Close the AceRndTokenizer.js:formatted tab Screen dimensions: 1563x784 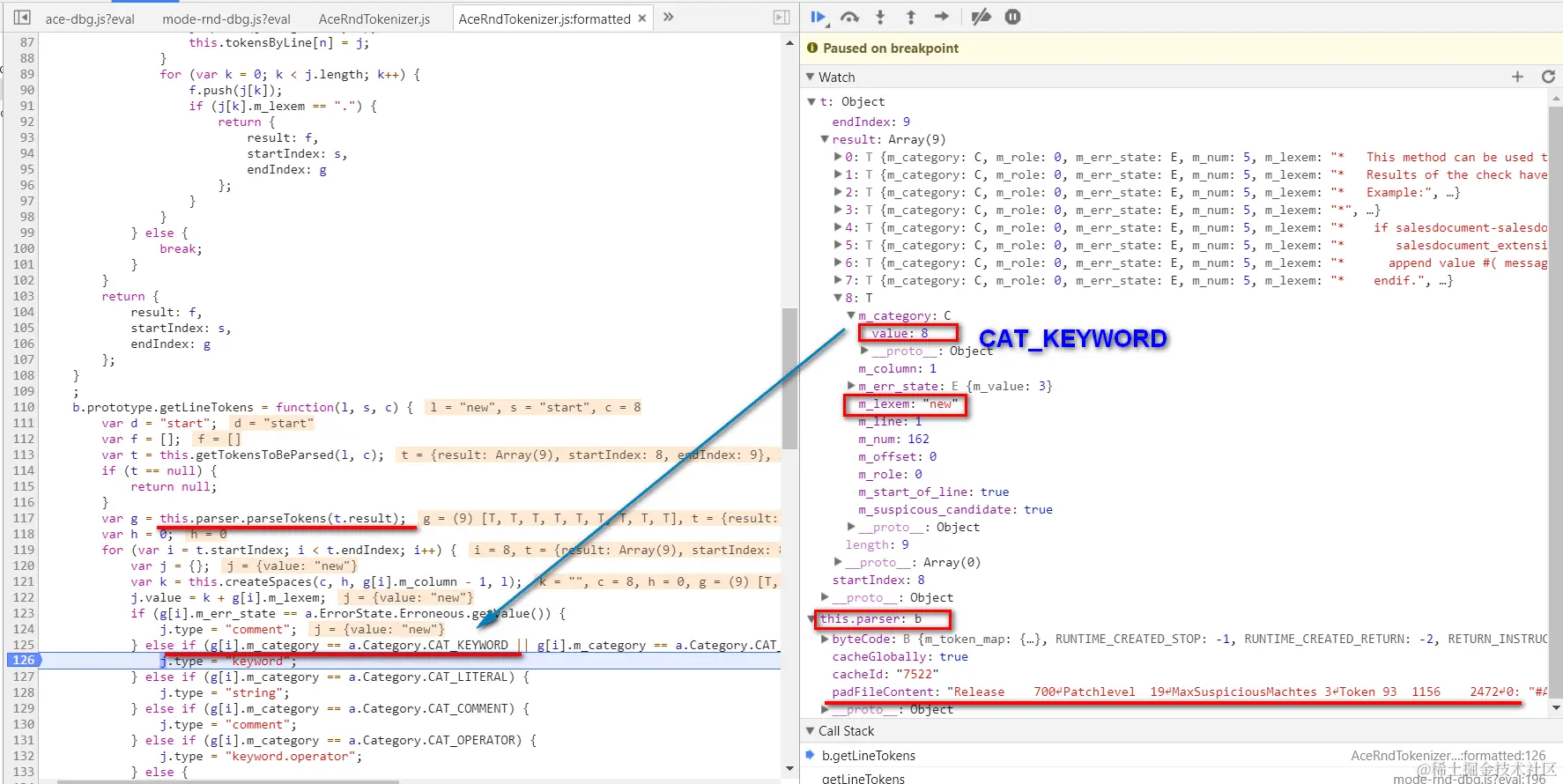click(642, 18)
